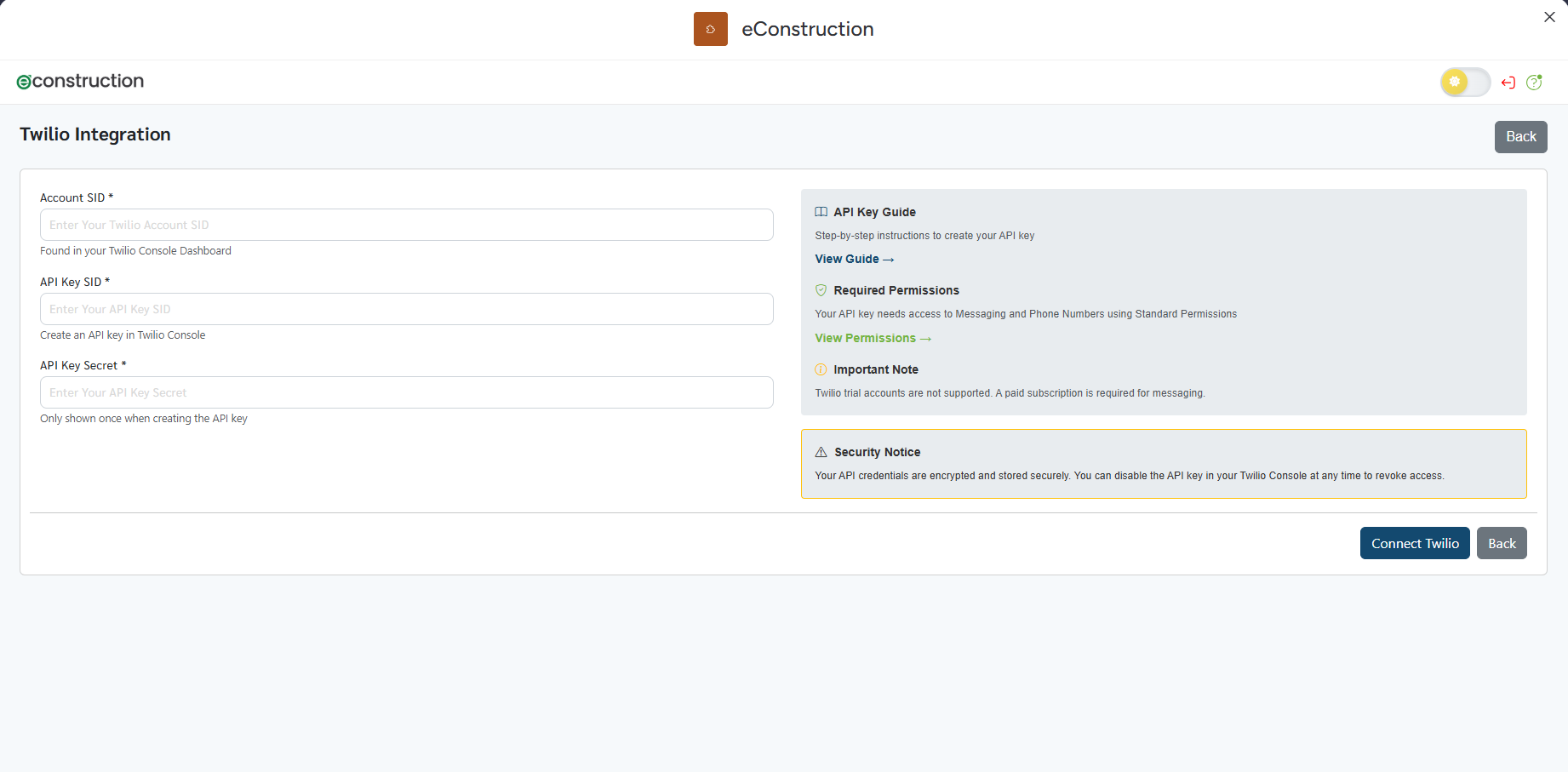
Task: Click into the API Key SID field
Action: coord(406,309)
